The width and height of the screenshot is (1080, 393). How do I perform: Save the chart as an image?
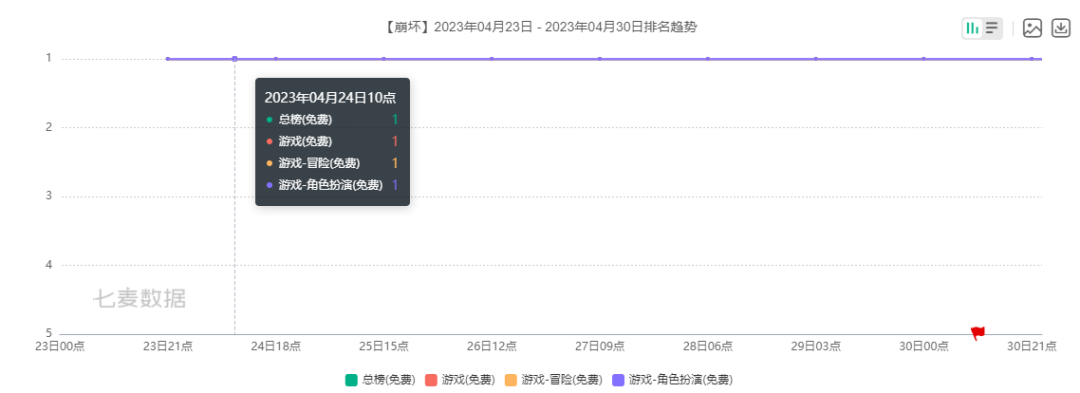(x=1032, y=28)
